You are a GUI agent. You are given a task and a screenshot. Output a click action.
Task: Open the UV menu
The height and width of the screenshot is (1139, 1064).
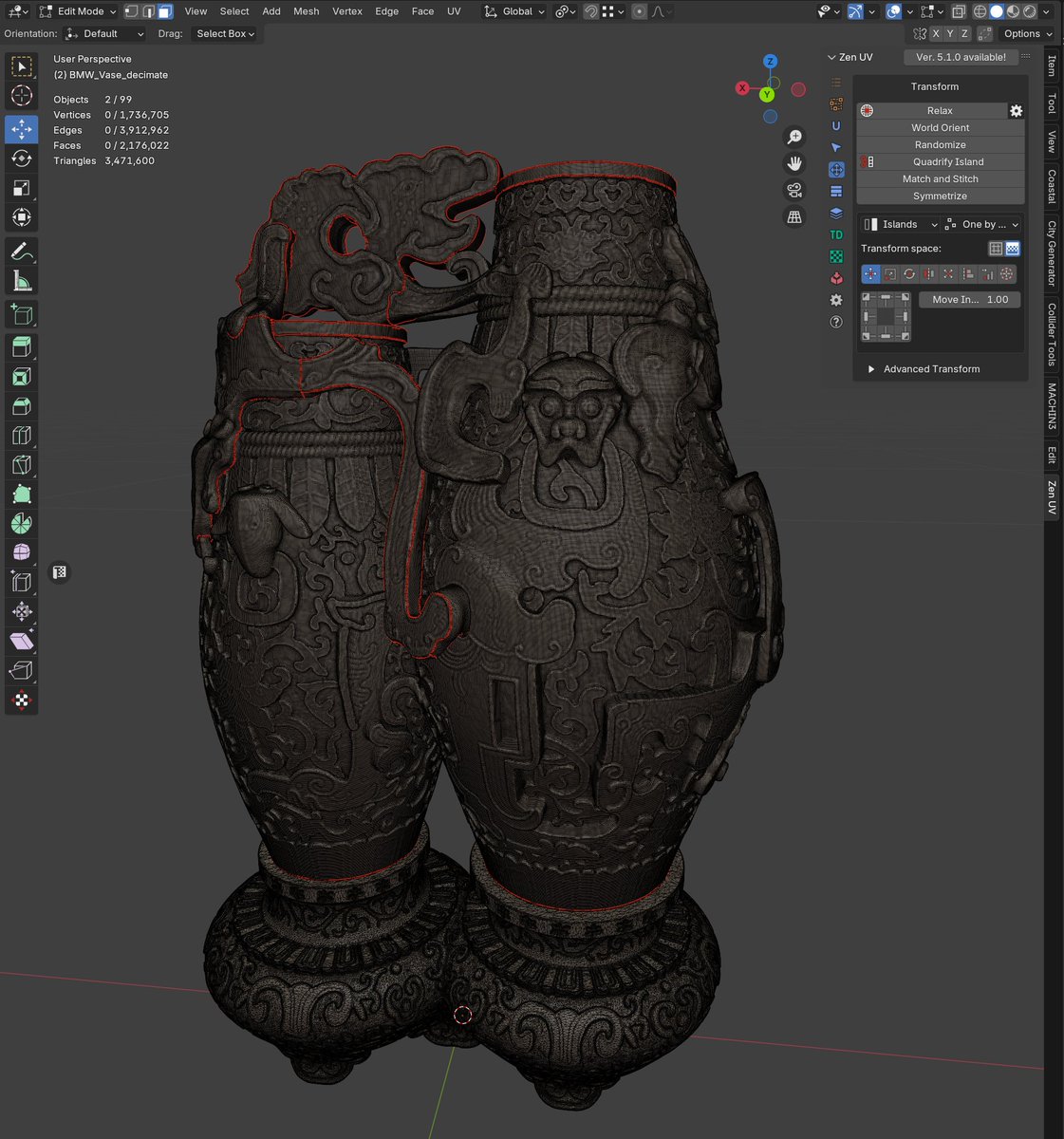[x=454, y=11]
